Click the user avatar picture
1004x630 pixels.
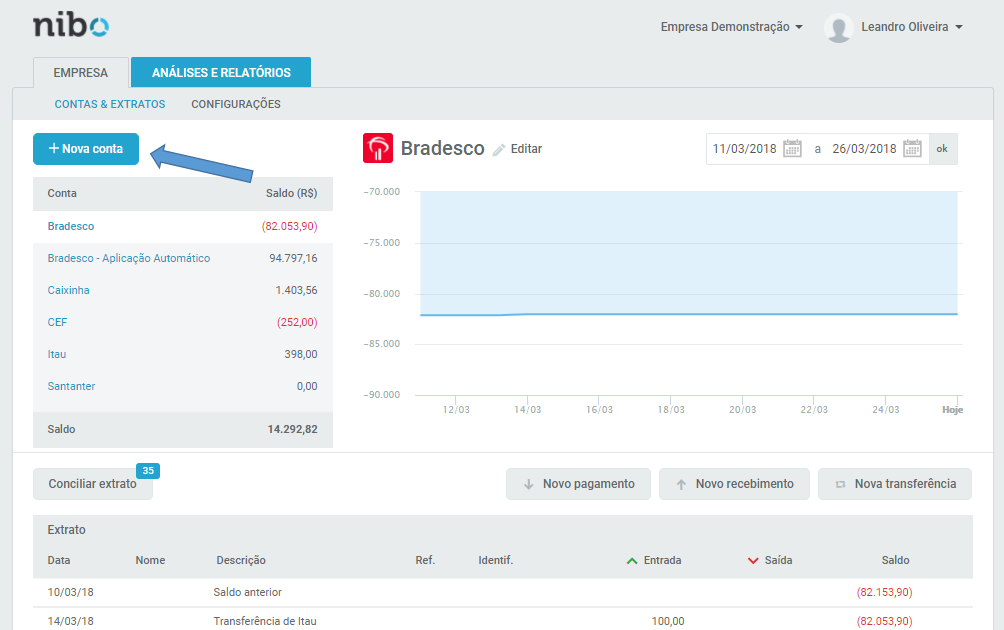point(839,28)
